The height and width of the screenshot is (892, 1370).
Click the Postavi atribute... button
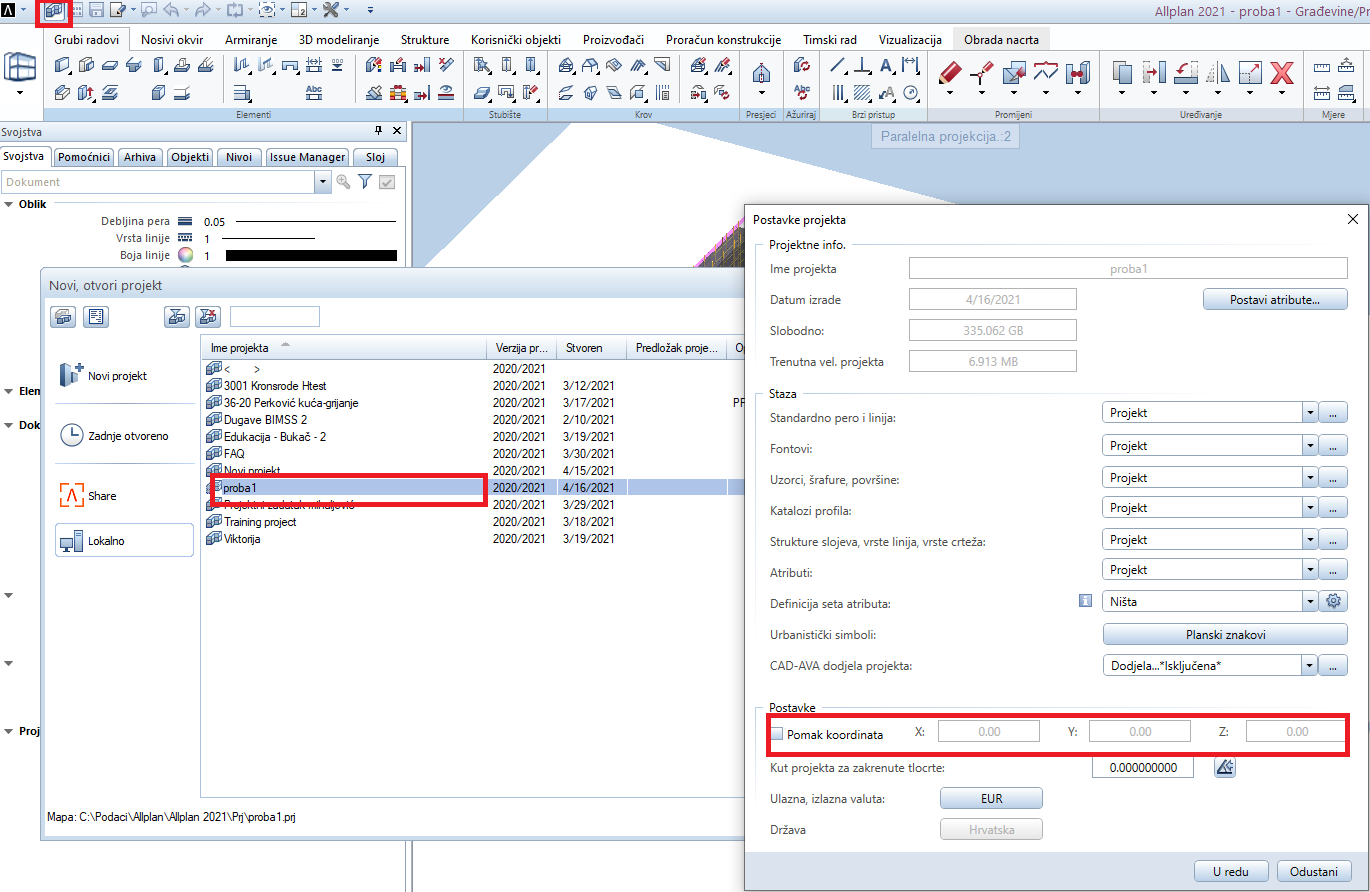tap(1275, 299)
